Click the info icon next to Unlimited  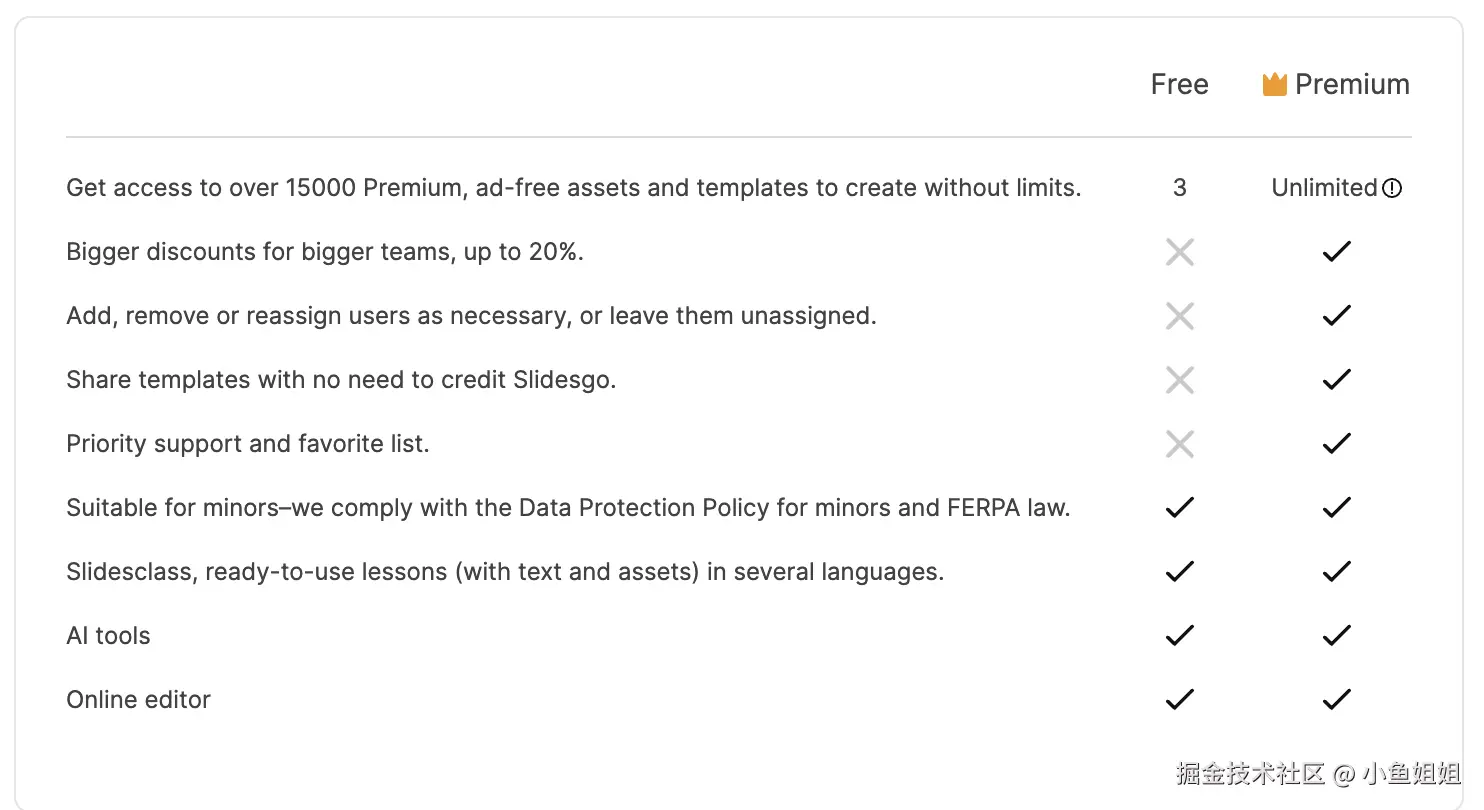click(x=1392, y=188)
